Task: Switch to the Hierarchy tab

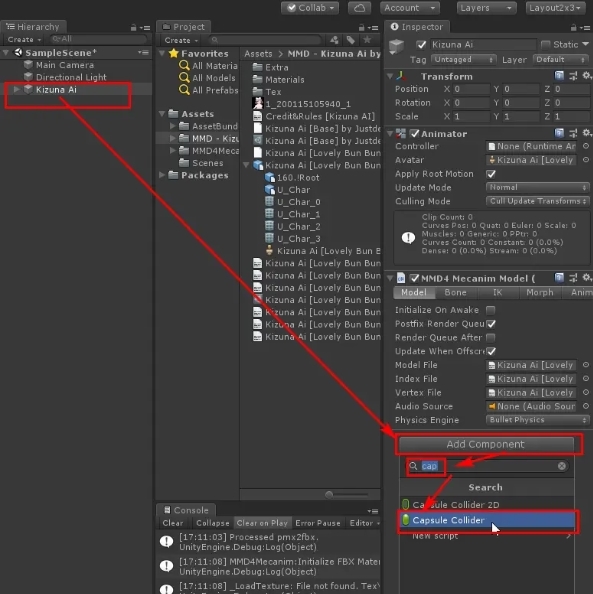Action: click(x=33, y=27)
